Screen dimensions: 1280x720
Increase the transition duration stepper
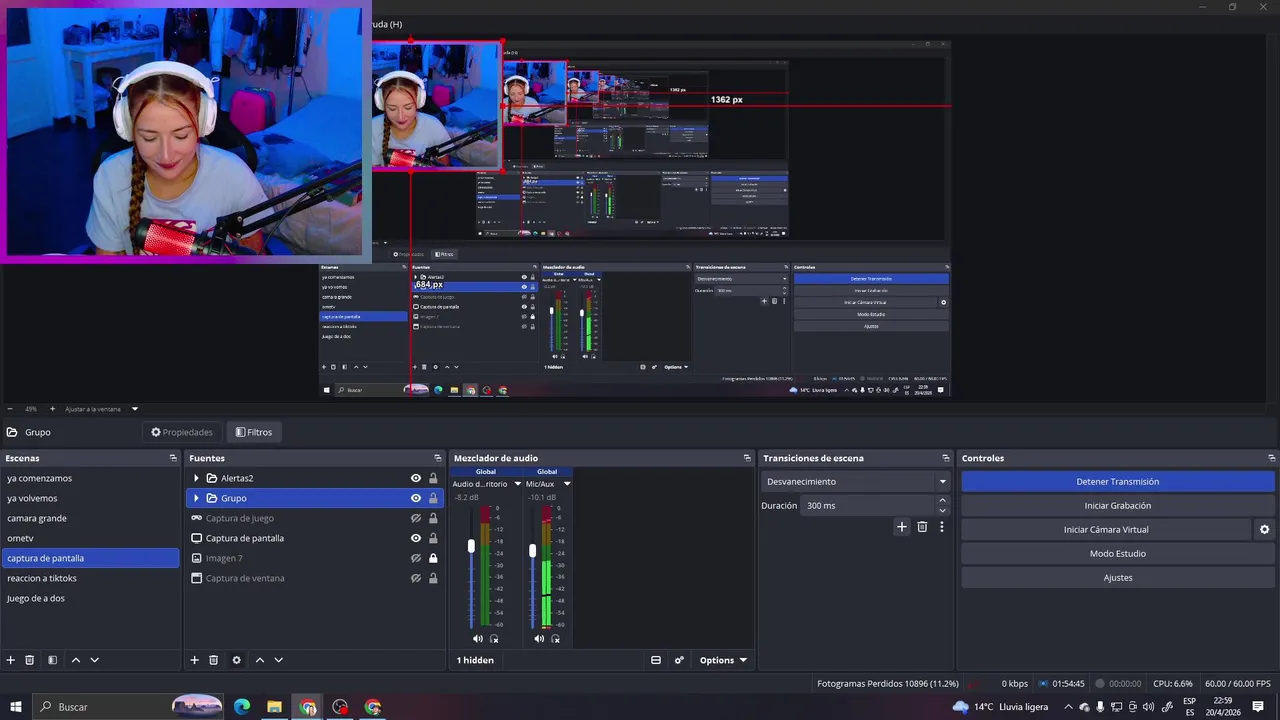tap(942, 501)
